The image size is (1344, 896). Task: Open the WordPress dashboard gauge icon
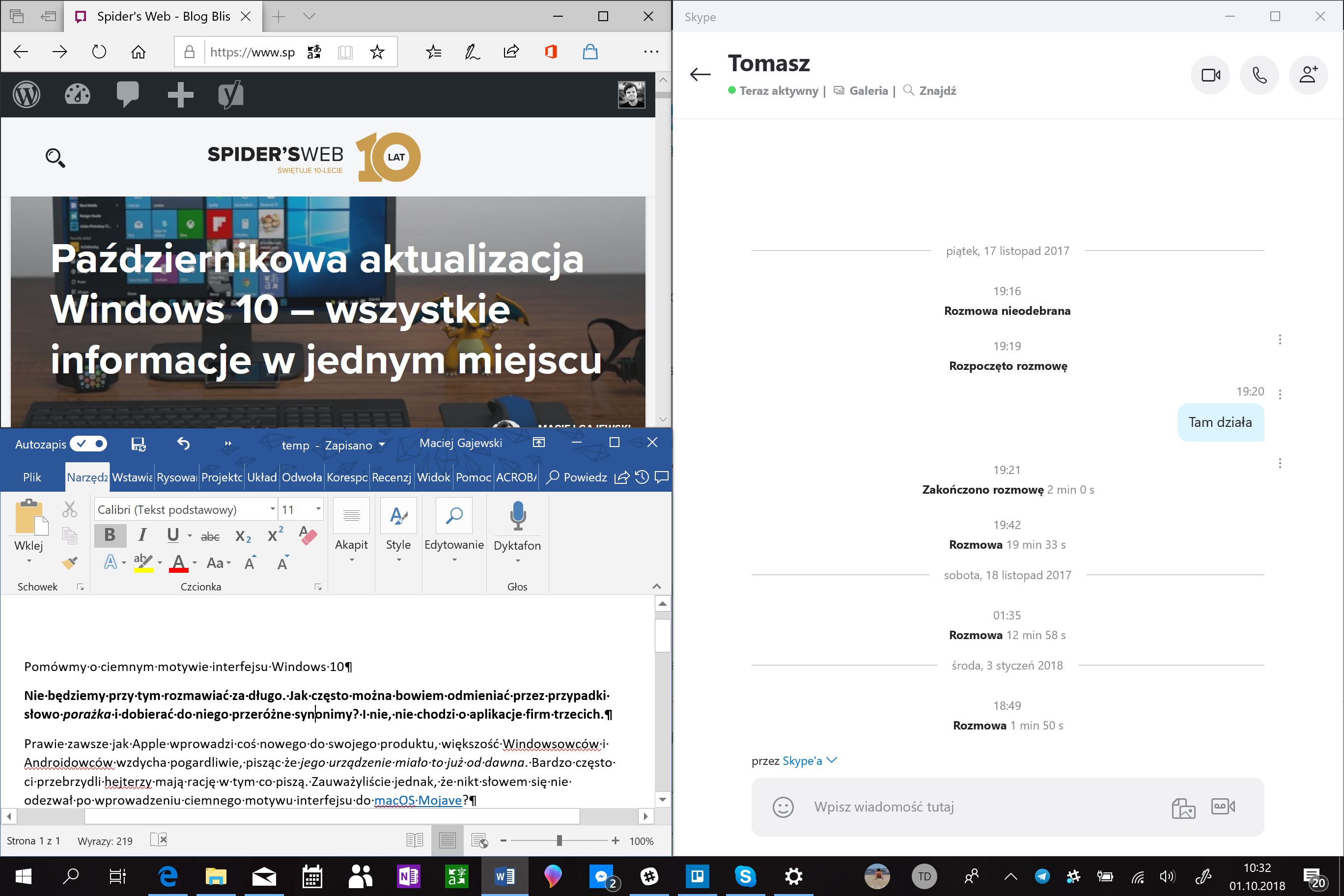[78, 94]
